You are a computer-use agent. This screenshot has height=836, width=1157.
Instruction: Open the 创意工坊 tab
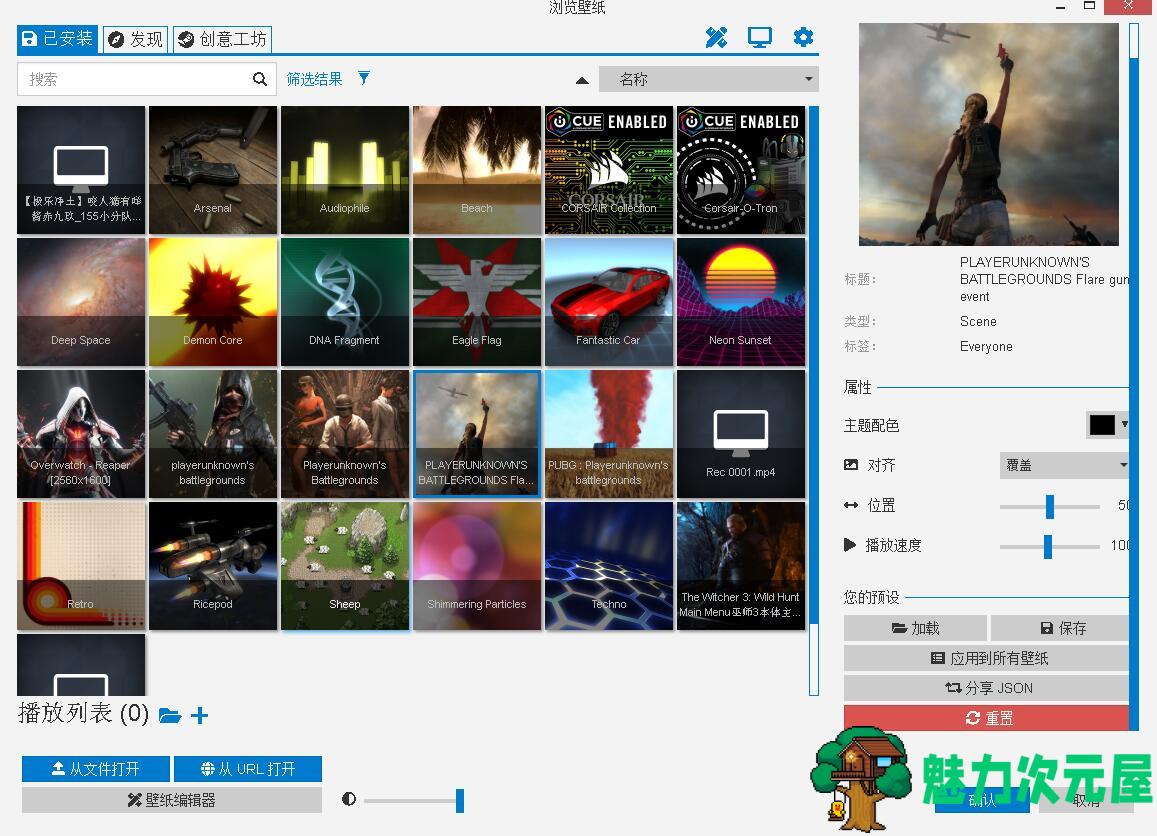click(222, 39)
